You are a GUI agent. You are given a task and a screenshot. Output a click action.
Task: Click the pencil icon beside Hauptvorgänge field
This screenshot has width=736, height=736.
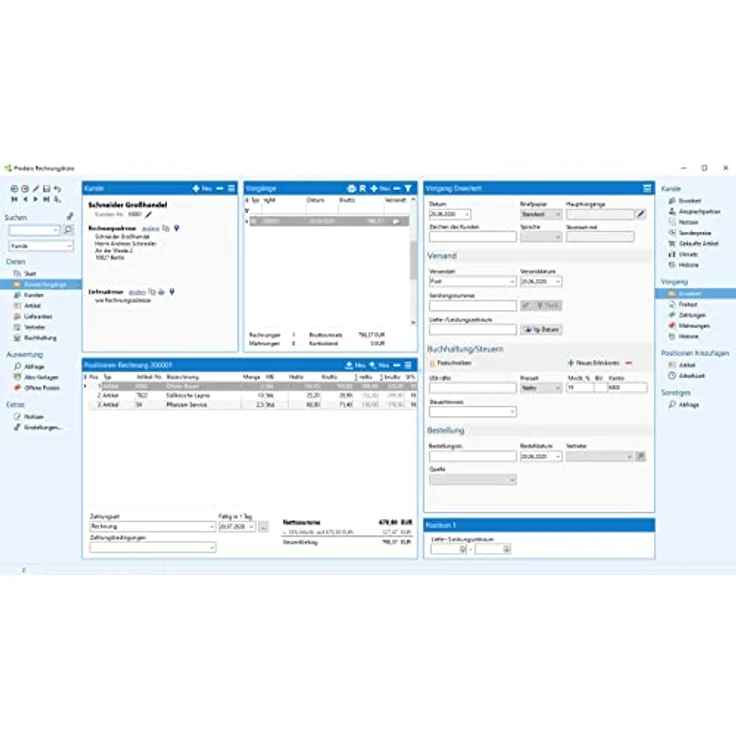pos(641,214)
